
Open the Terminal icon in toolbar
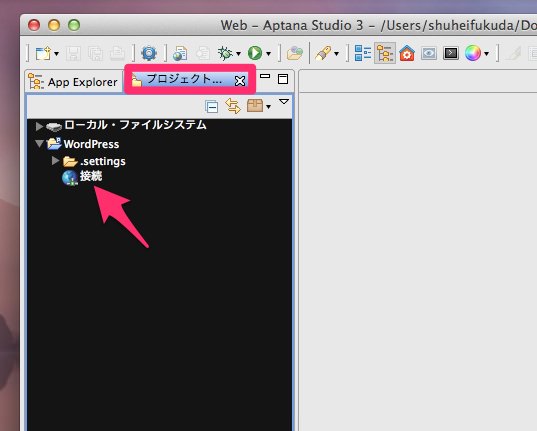451,53
